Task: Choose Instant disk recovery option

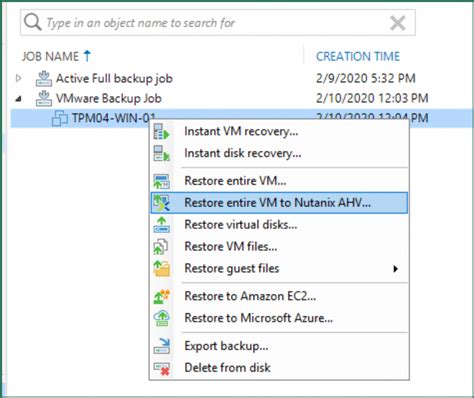Action: point(279,153)
